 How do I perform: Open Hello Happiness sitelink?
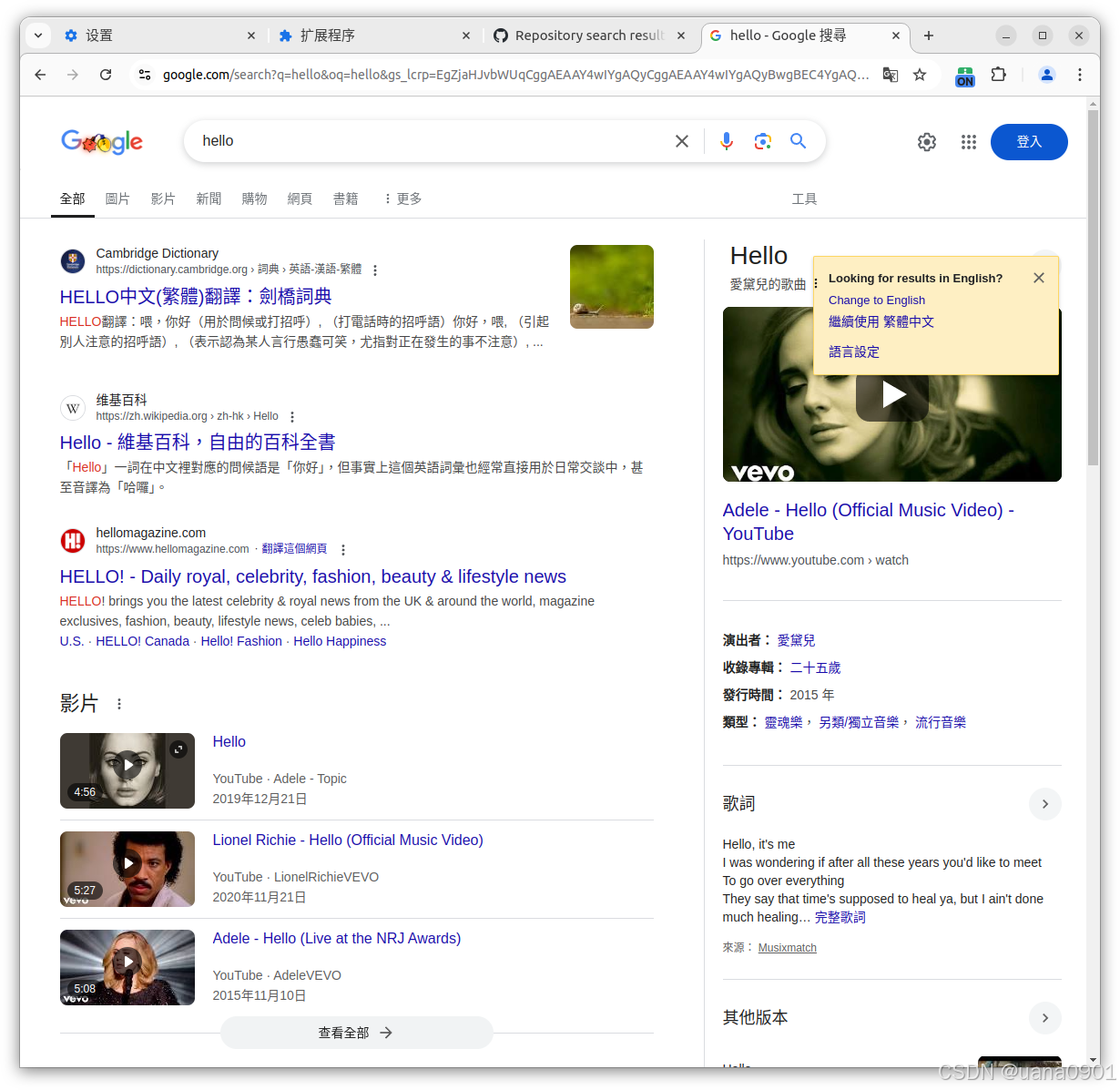click(x=340, y=641)
